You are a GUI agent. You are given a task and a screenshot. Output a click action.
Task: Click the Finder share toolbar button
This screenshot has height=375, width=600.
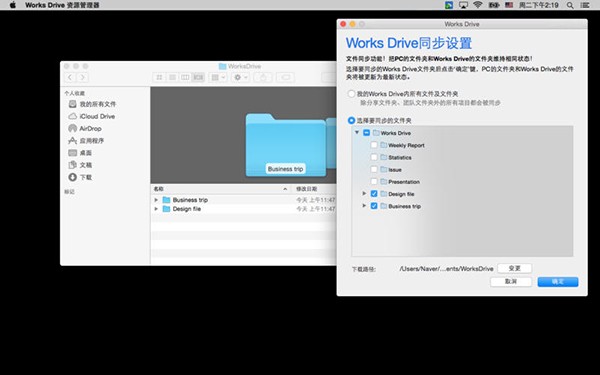[263, 77]
